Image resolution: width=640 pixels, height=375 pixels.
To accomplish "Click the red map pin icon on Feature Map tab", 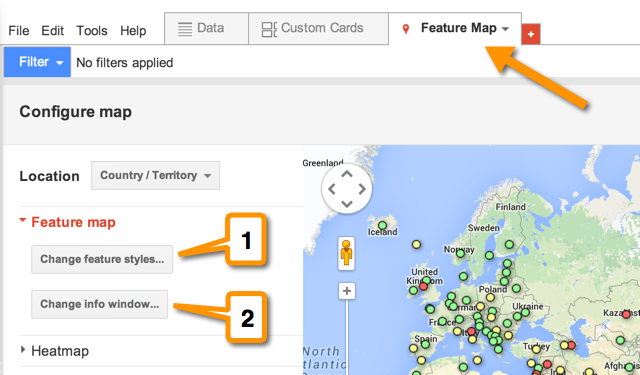I will [x=406, y=29].
